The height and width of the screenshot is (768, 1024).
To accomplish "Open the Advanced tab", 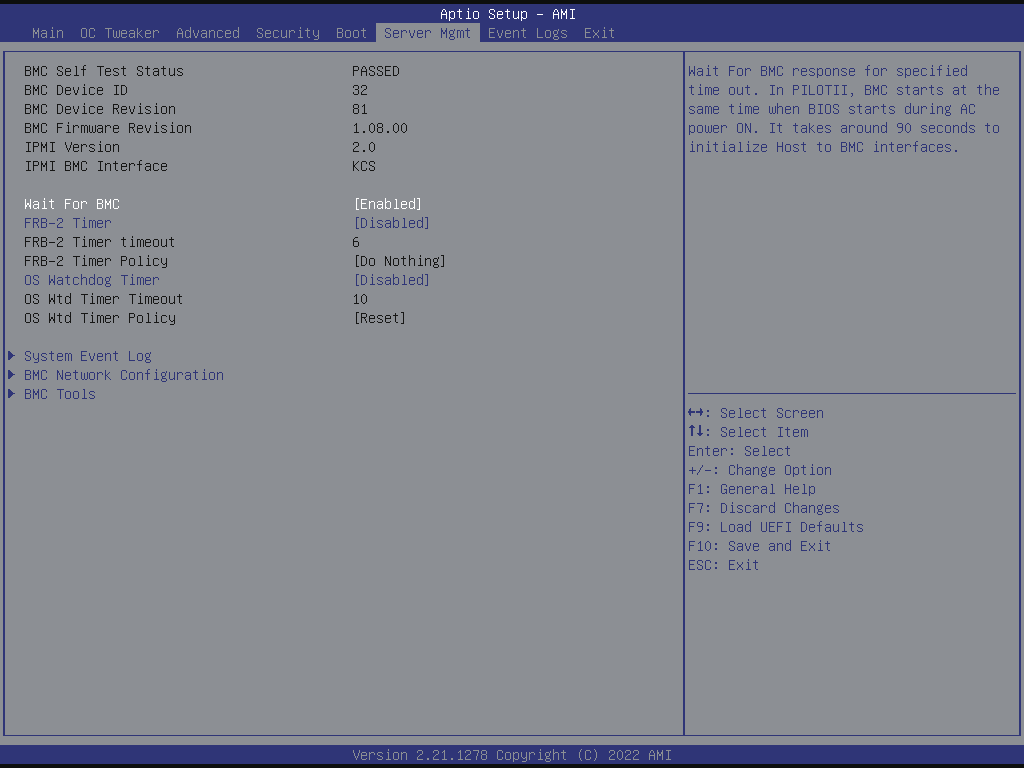I will click(x=208, y=33).
